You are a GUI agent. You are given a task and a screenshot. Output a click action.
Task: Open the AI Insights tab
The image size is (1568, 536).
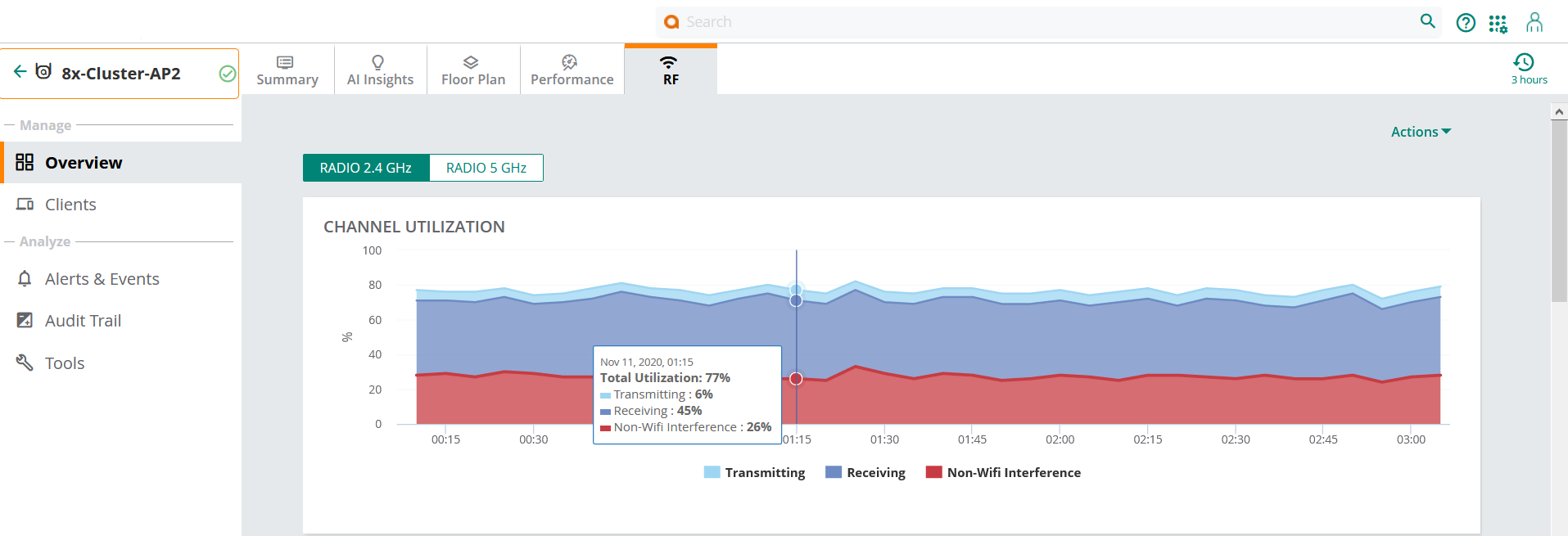pyautogui.click(x=380, y=70)
